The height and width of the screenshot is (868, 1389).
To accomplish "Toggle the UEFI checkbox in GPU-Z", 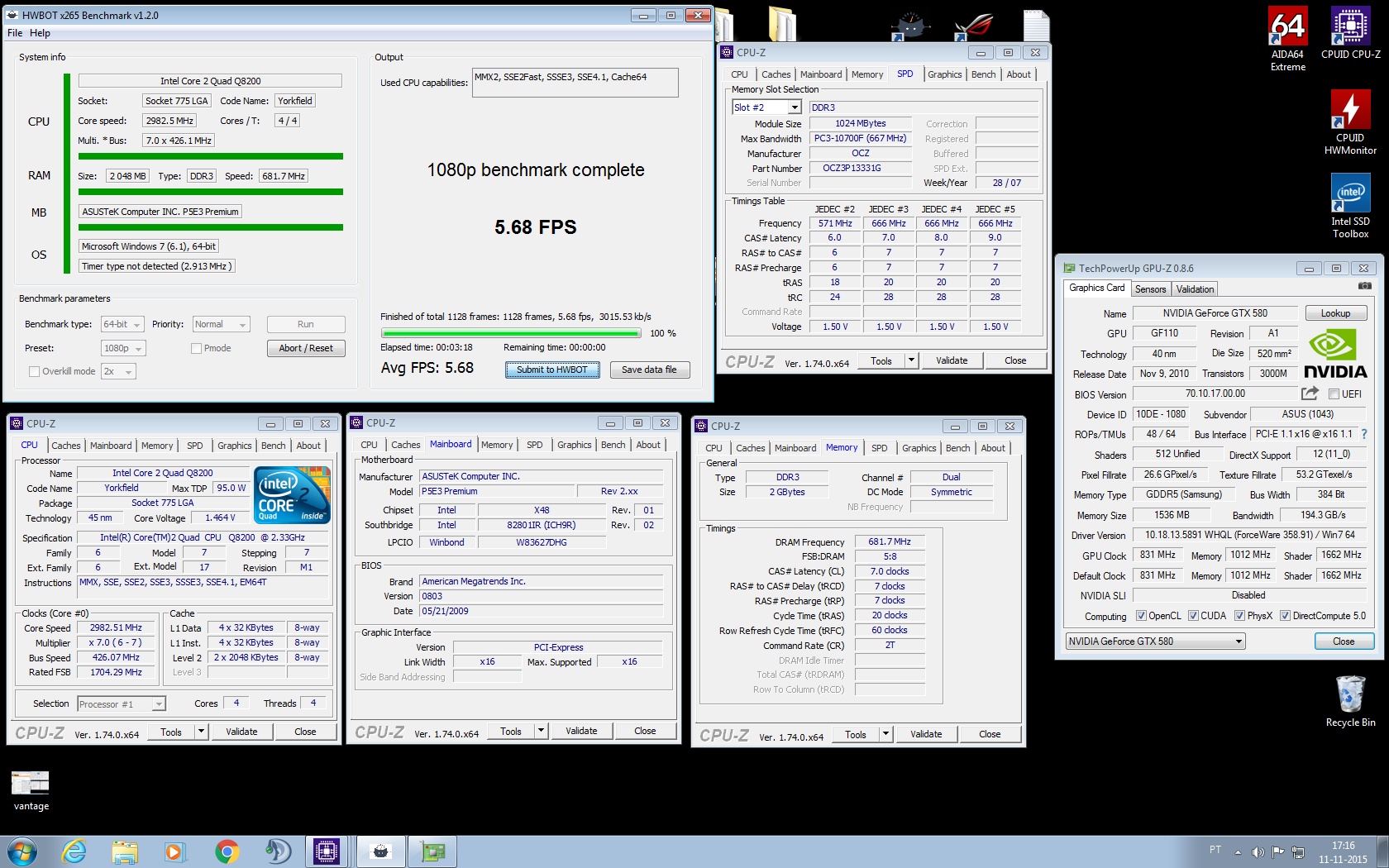I will (x=1334, y=394).
